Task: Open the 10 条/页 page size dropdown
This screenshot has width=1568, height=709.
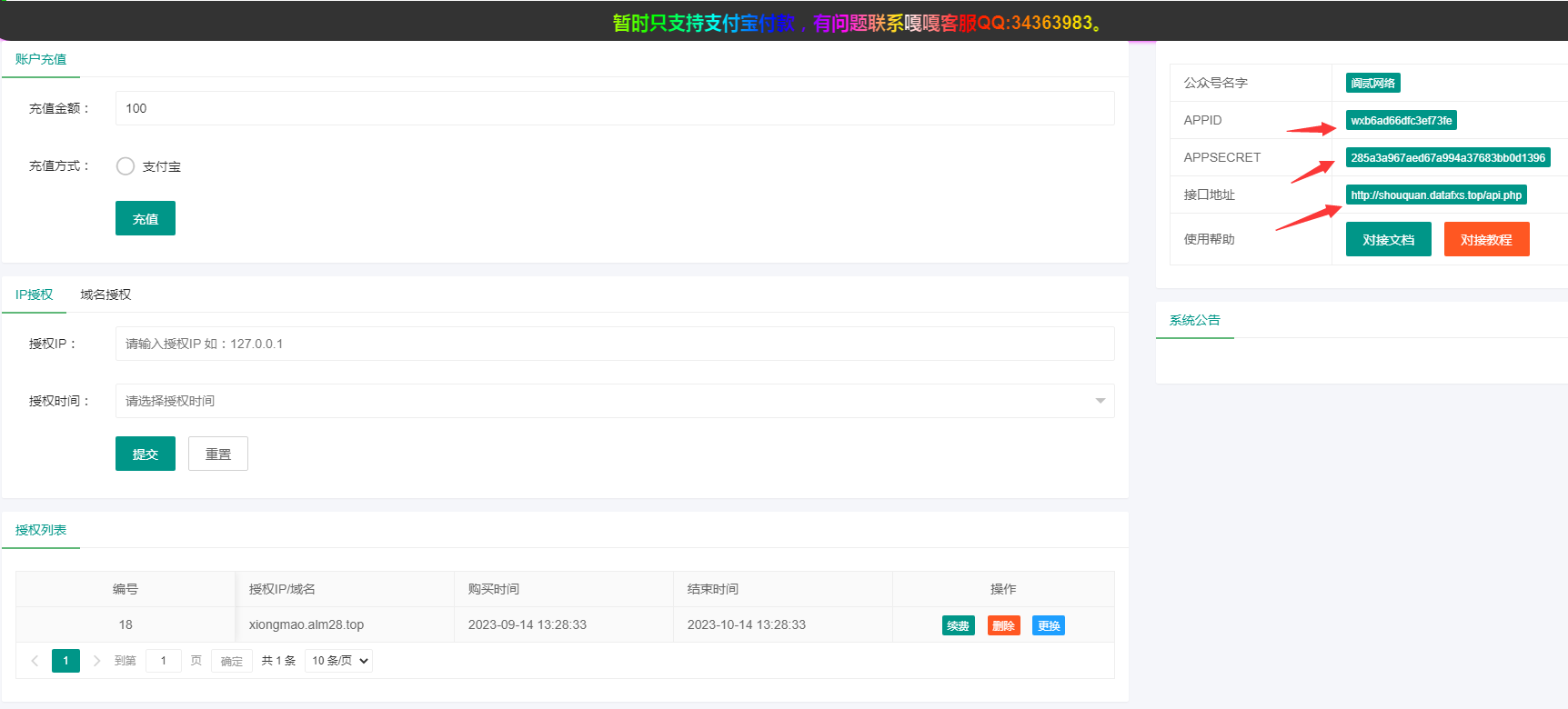Action: [x=339, y=661]
